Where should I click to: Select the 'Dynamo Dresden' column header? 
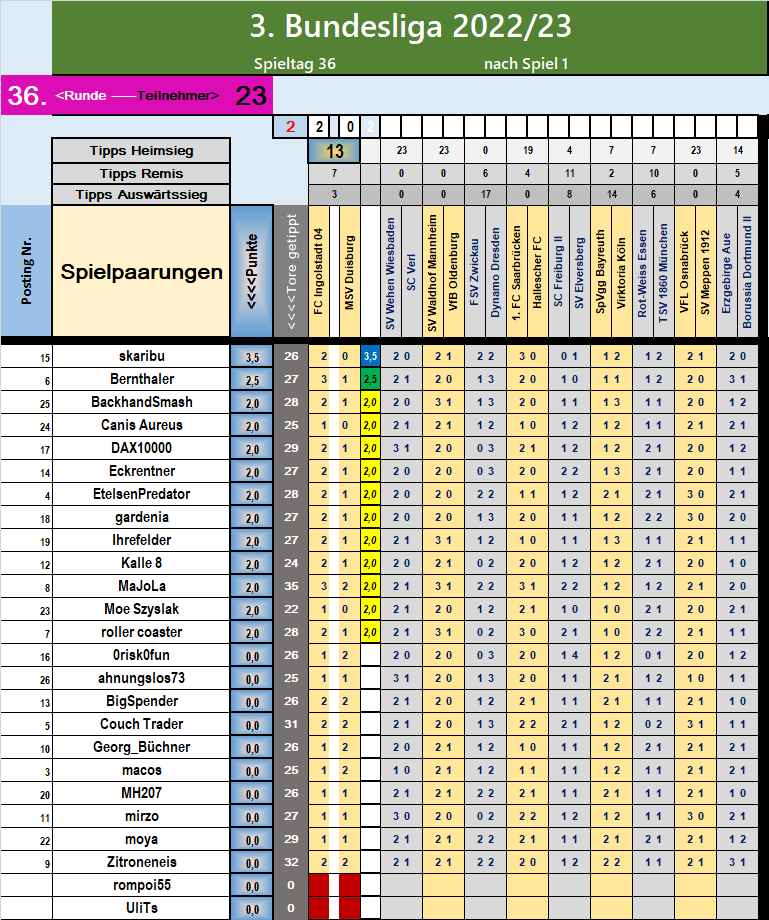point(496,271)
